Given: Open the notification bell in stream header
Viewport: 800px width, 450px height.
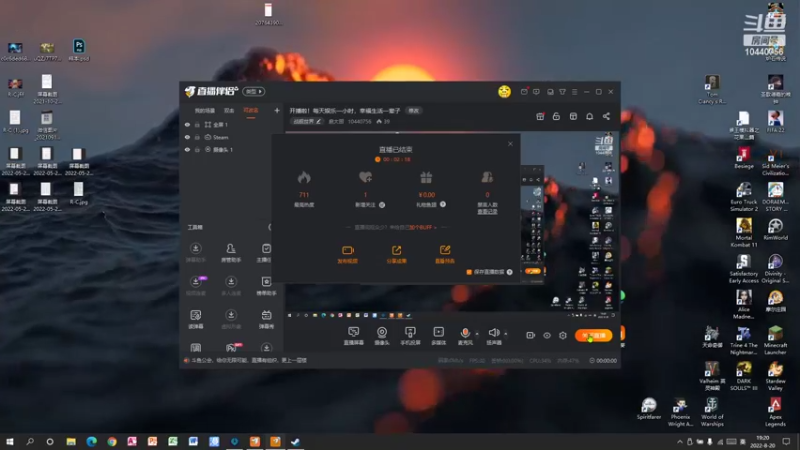Looking at the screenshot, I should 589,116.
